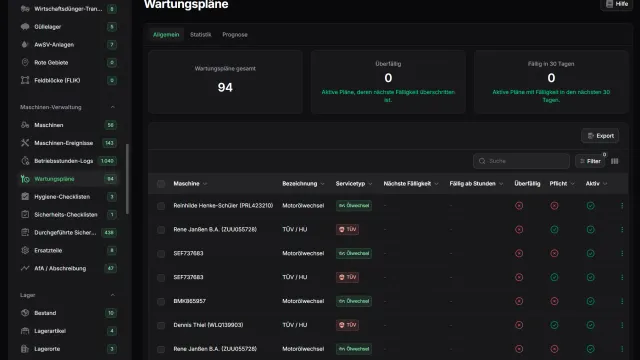Click Pflicht status icon for Dennis Thiel

click(x=554, y=325)
